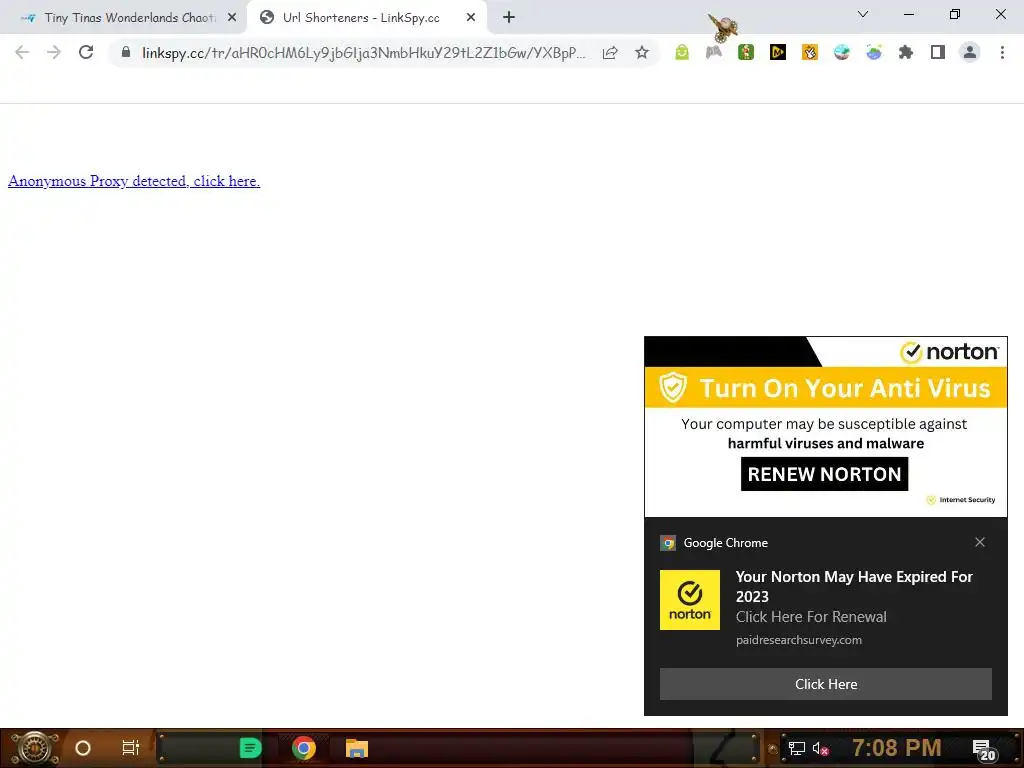Open the Chrome profile avatar
The image size is (1024, 768).
click(x=970, y=52)
